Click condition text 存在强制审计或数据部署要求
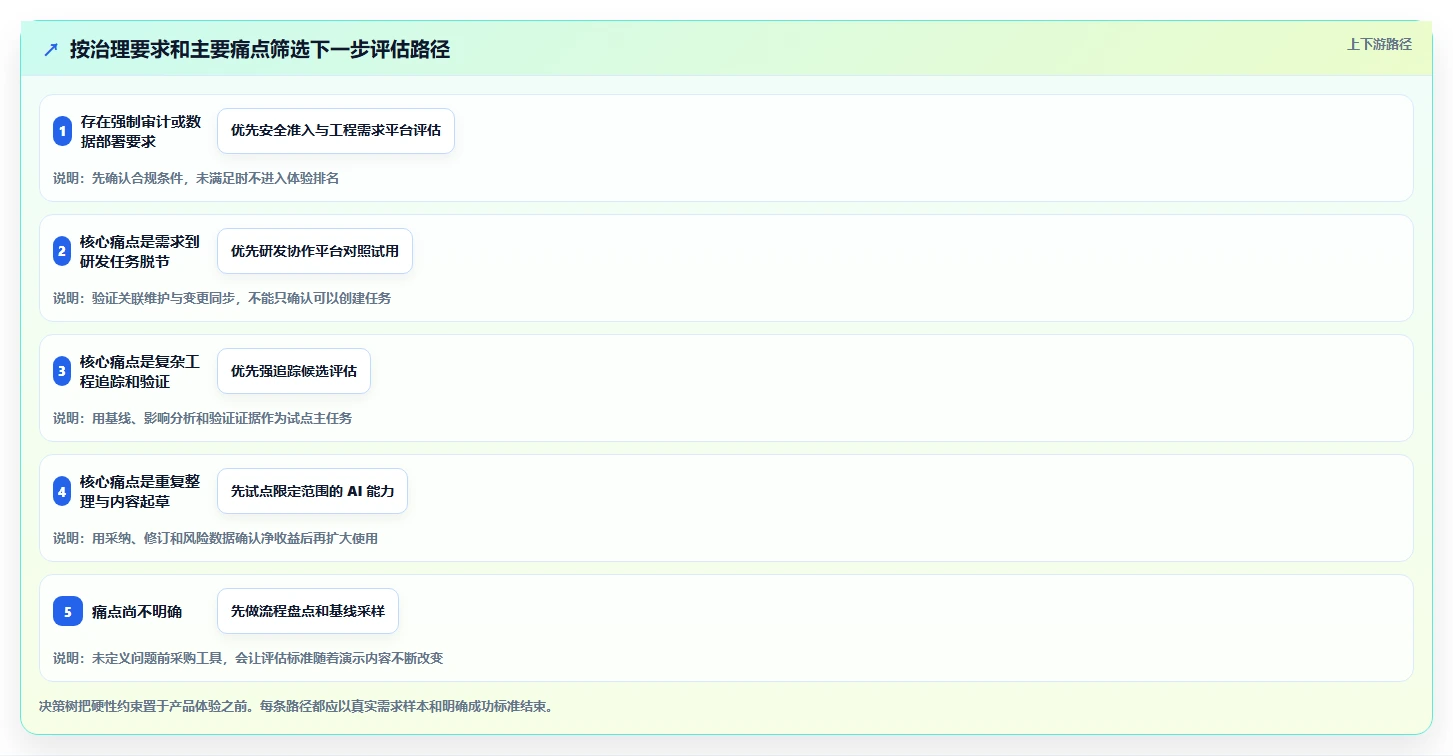 (141, 131)
